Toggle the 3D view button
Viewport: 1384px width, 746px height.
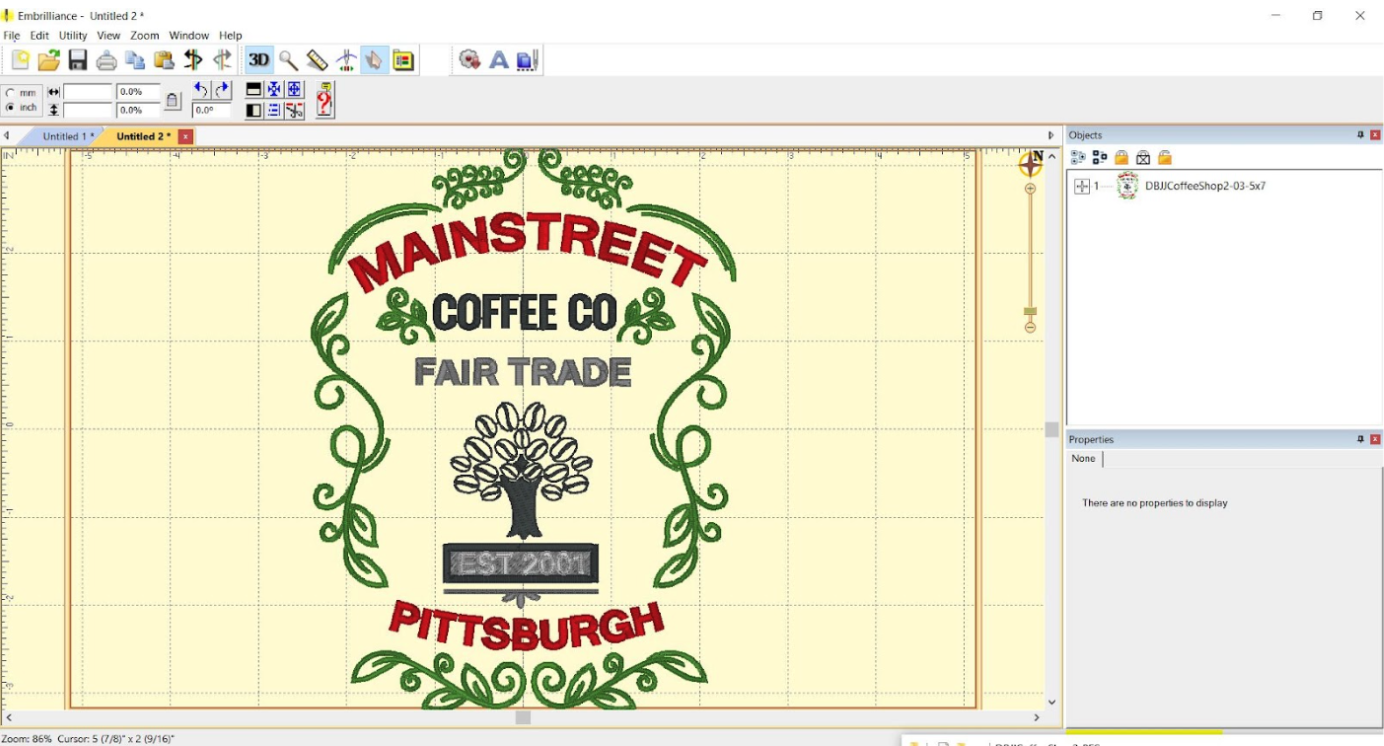pos(259,61)
